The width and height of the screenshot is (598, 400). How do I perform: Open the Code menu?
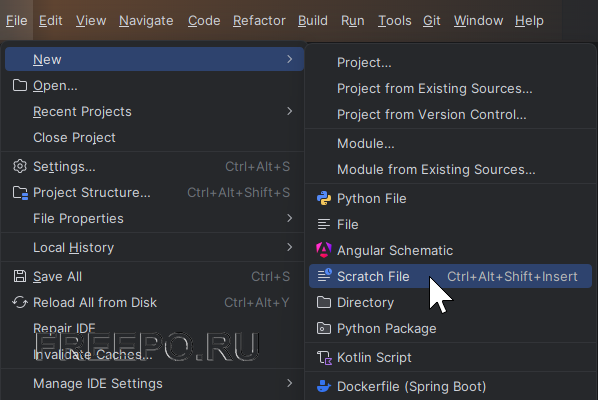tap(204, 21)
